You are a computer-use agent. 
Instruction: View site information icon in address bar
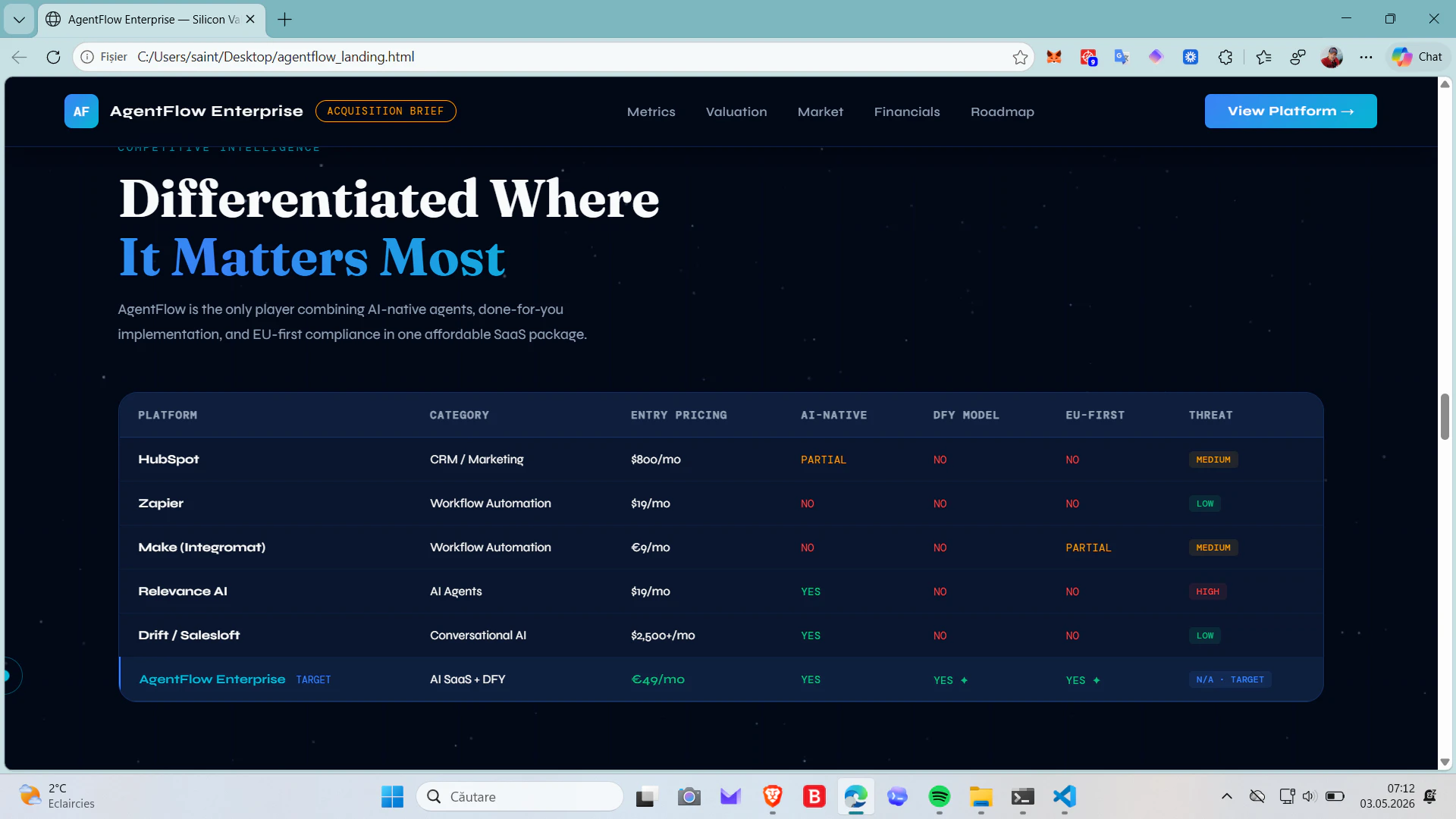click(x=87, y=57)
